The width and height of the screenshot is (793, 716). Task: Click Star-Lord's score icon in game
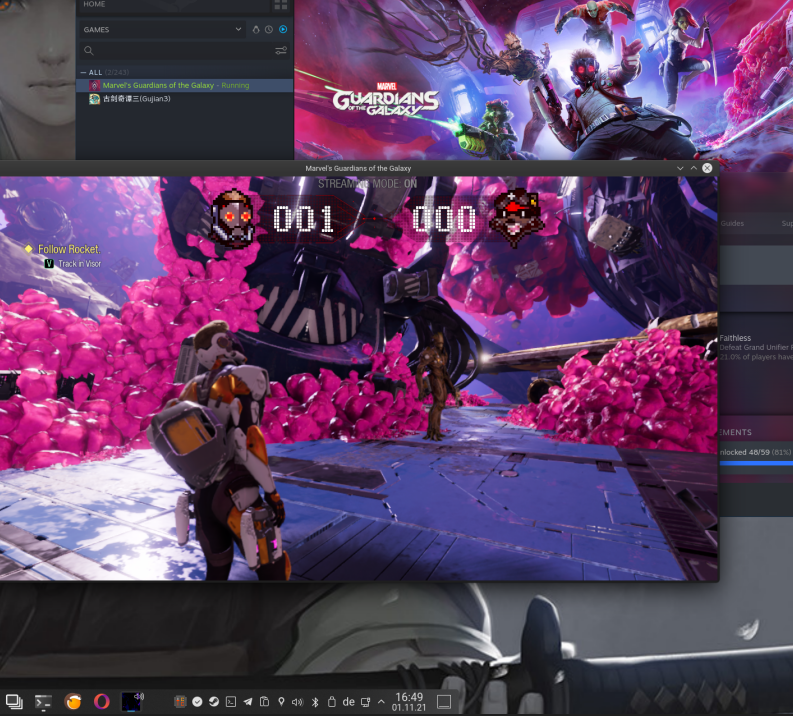(x=232, y=218)
